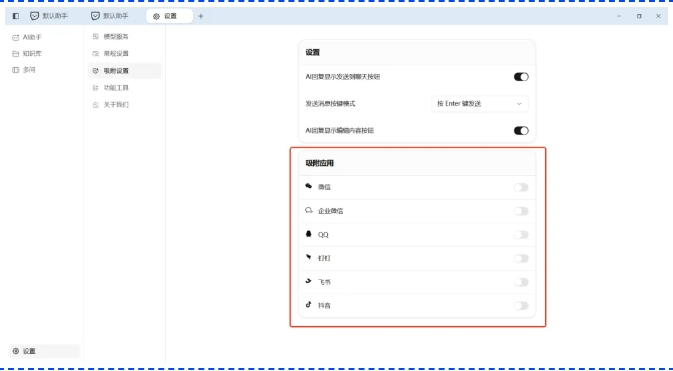Open 知识库 in the left sidebar

tap(27, 54)
